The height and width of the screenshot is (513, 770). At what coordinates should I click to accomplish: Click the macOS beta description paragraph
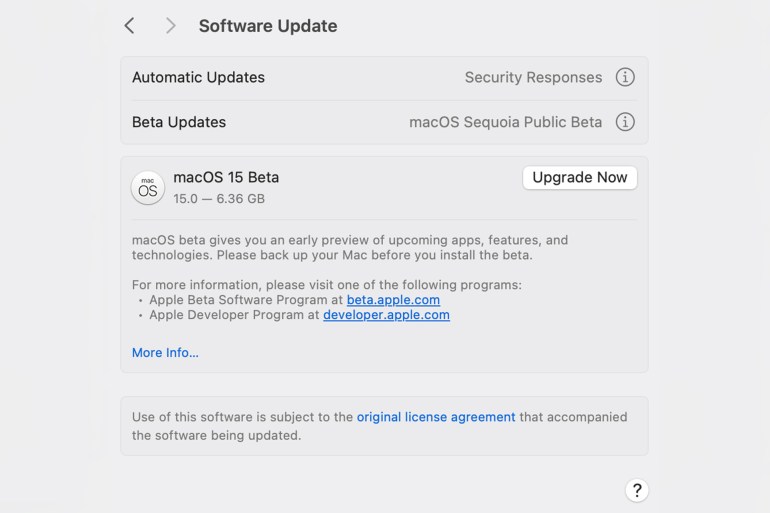350,247
